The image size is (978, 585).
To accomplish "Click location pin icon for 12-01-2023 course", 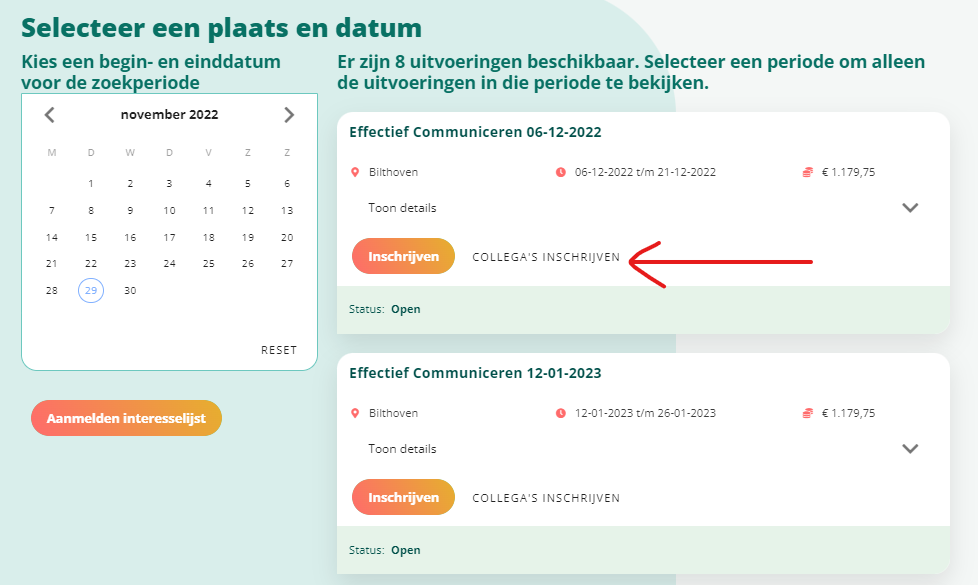I will tap(355, 413).
